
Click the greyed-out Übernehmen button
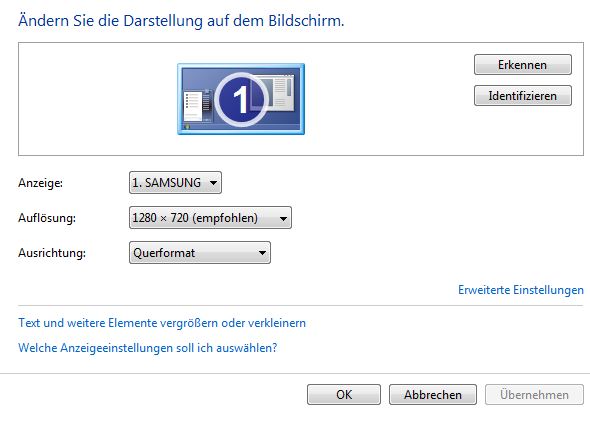click(534, 394)
